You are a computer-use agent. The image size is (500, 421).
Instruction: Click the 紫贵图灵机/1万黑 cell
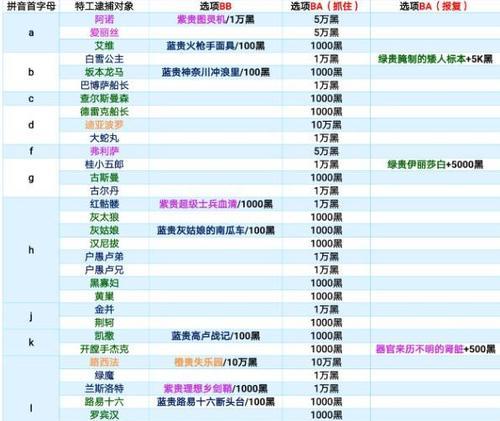[216, 19]
